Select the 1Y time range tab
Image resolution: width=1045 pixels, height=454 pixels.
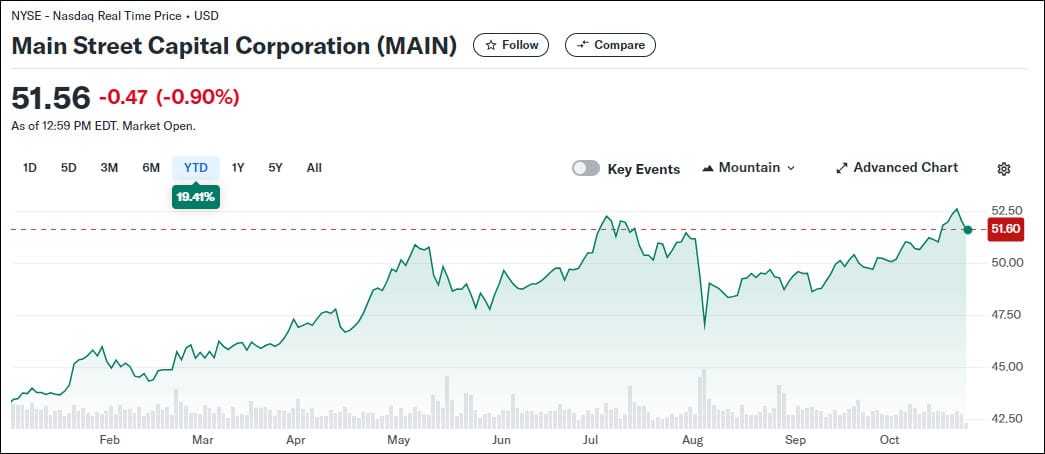click(x=238, y=168)
